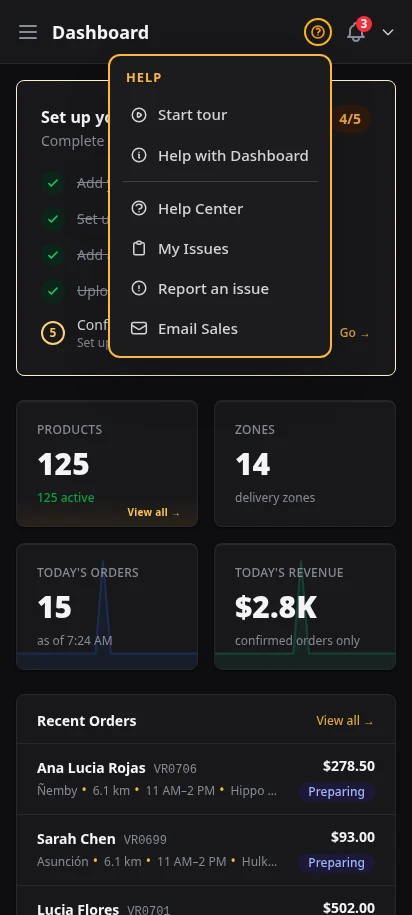412x915 pixels.
Task: Click the Recent Orders heading
Action: [x=87, y=721]
